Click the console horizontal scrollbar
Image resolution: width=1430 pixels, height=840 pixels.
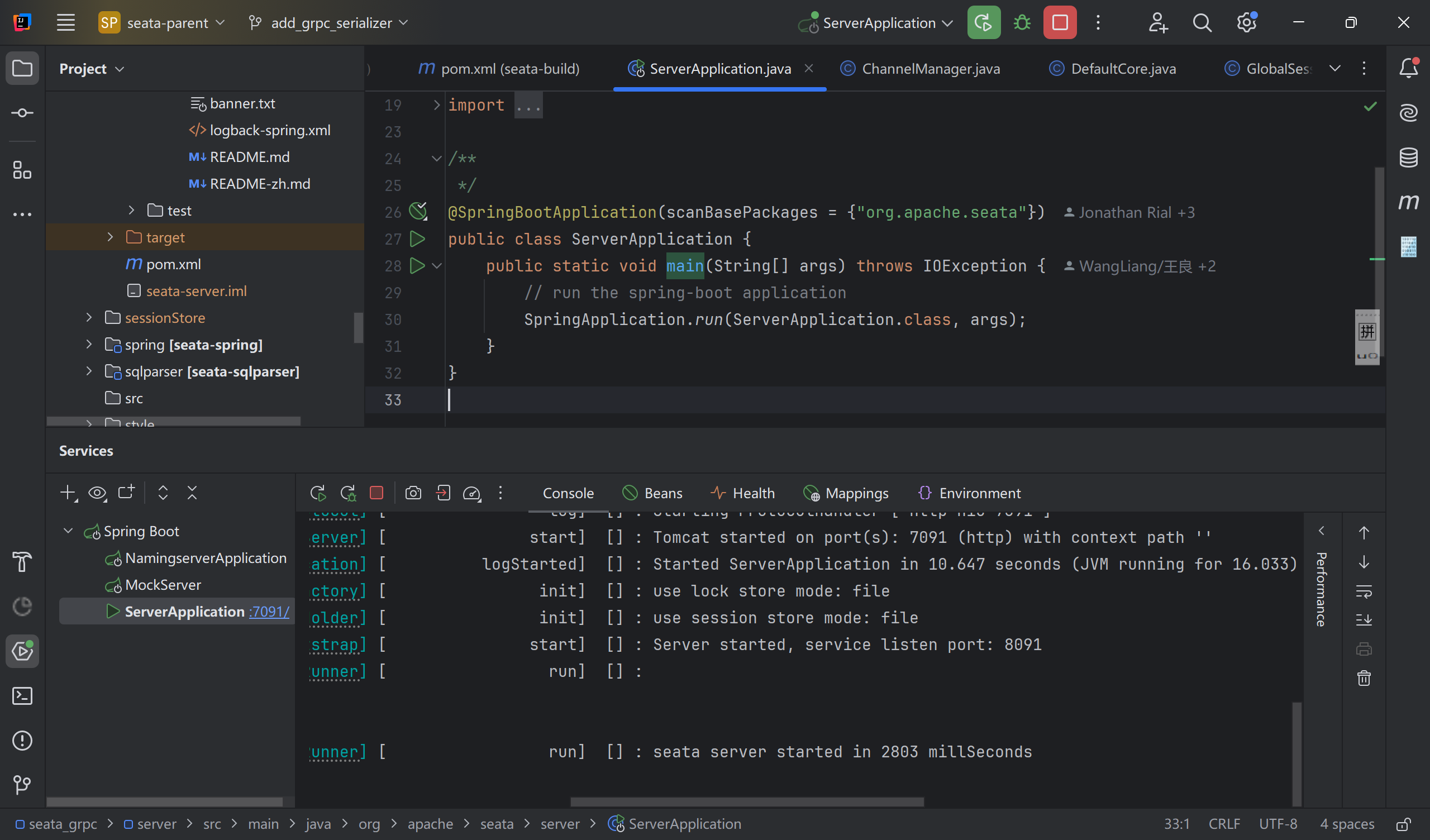747,802
